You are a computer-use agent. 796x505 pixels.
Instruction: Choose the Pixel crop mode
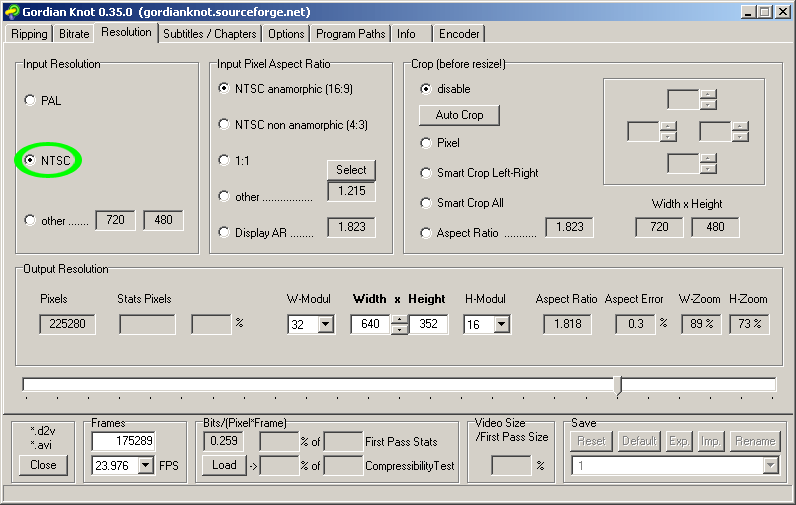(x=426, y=143)
